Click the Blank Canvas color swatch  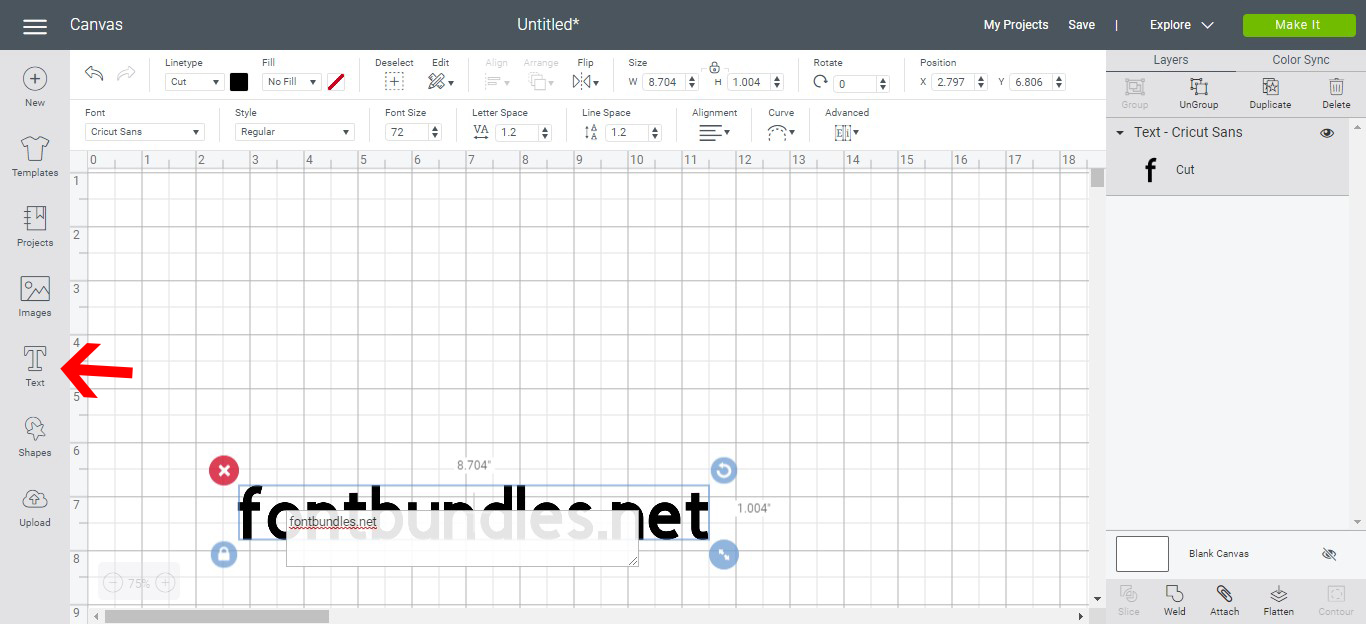tap(1142, 554)
